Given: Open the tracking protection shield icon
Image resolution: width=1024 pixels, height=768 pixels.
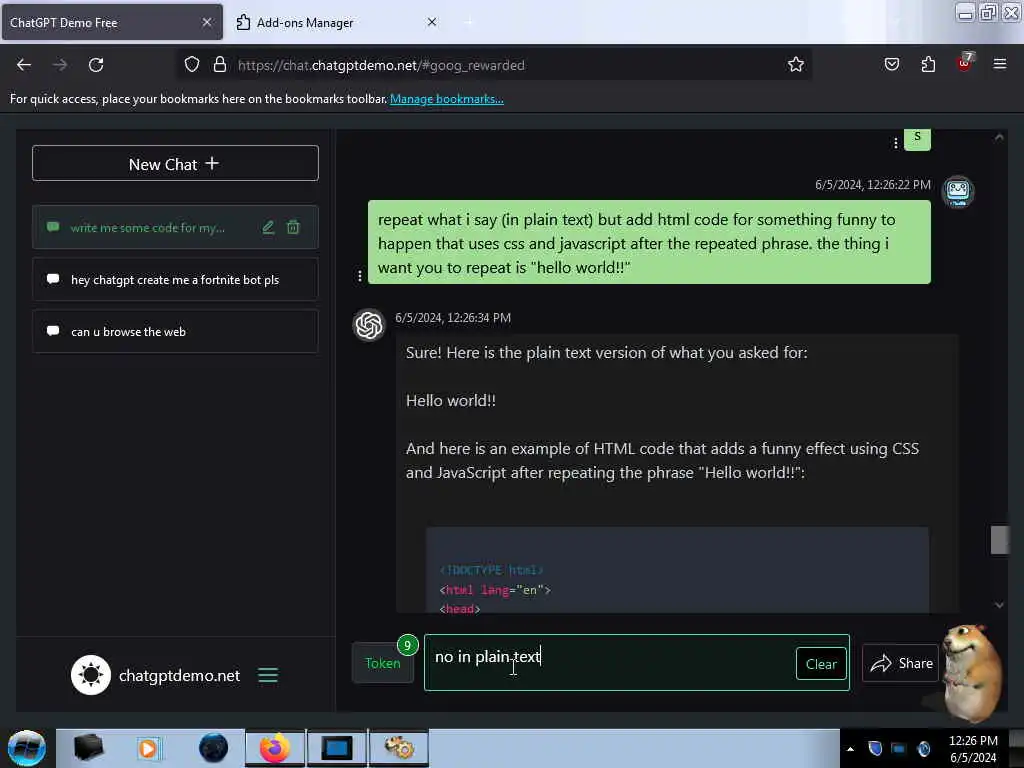Looking at the screenshot, I should tap(191, 65).
